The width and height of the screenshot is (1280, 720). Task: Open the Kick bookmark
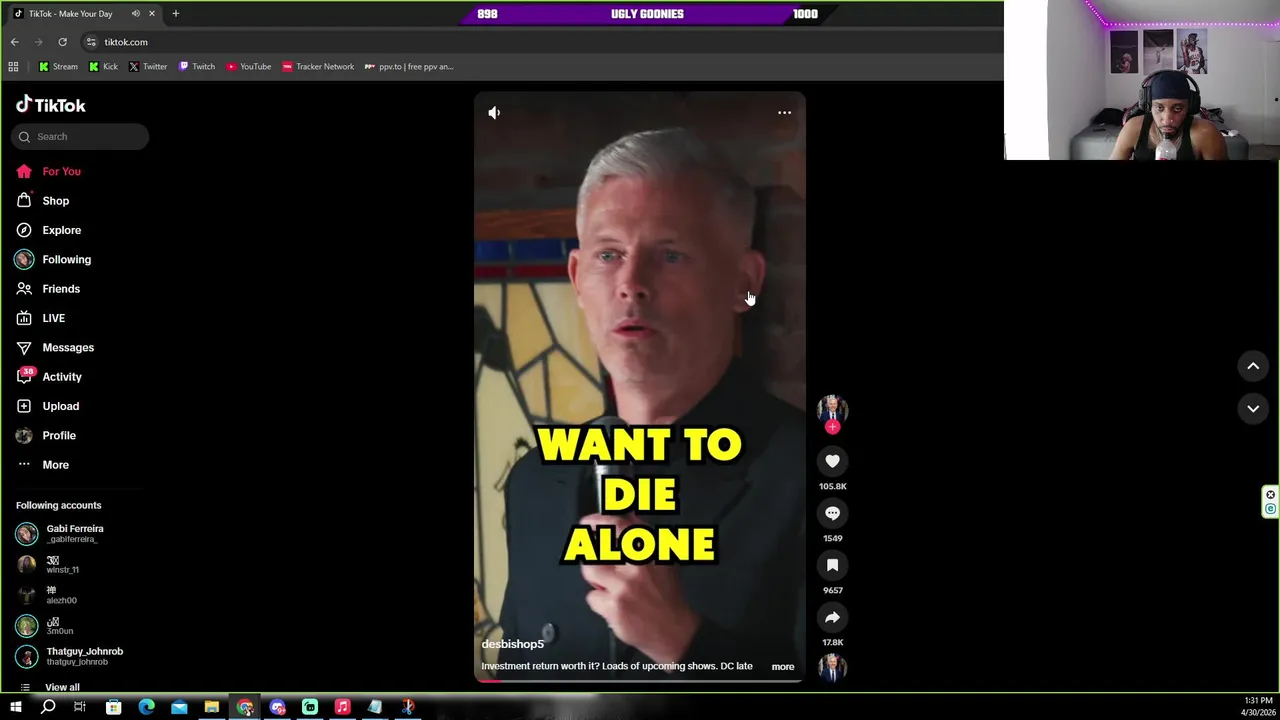103,67
